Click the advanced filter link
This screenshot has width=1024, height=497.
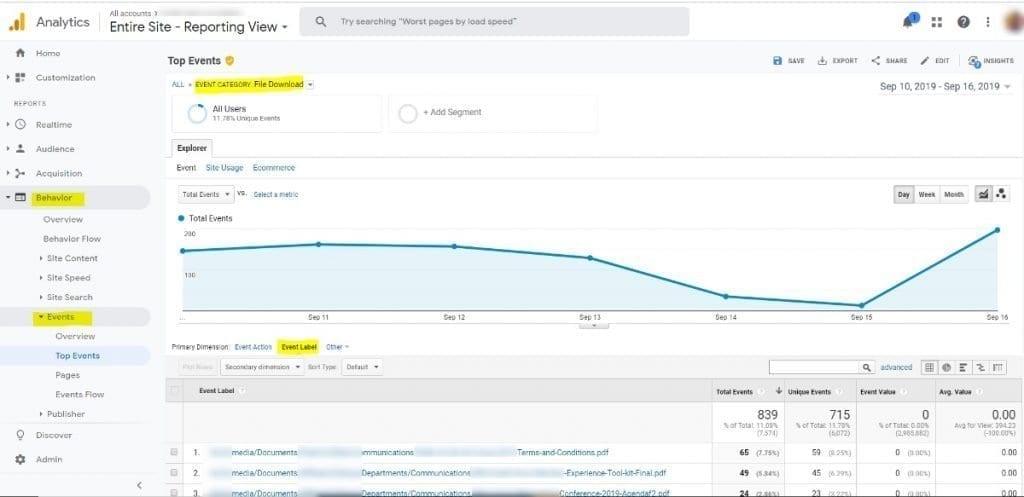pyautogui.click(x=896, y=368)
